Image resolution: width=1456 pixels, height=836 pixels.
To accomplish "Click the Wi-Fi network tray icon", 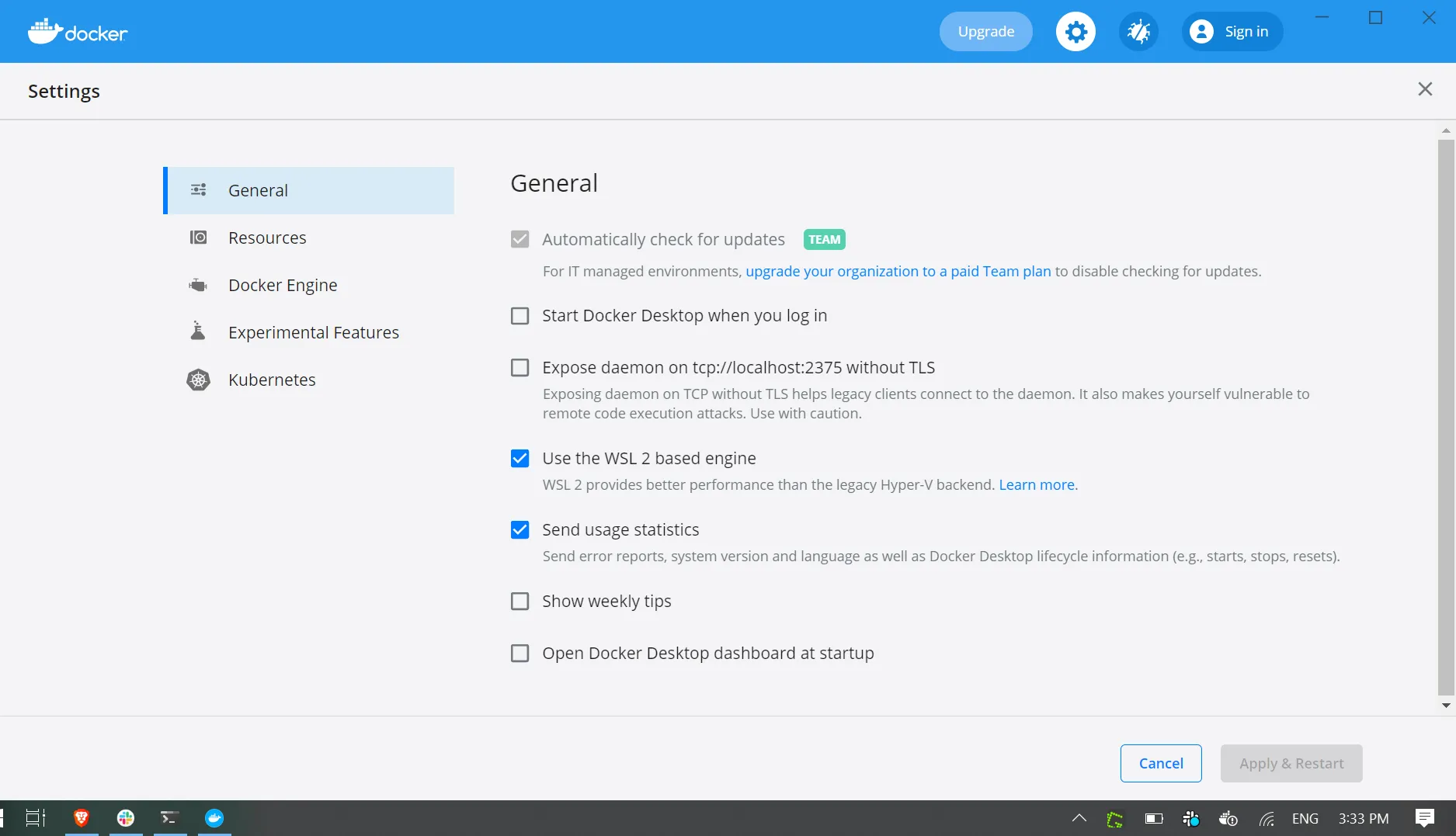I will [x=1267, y=819].
